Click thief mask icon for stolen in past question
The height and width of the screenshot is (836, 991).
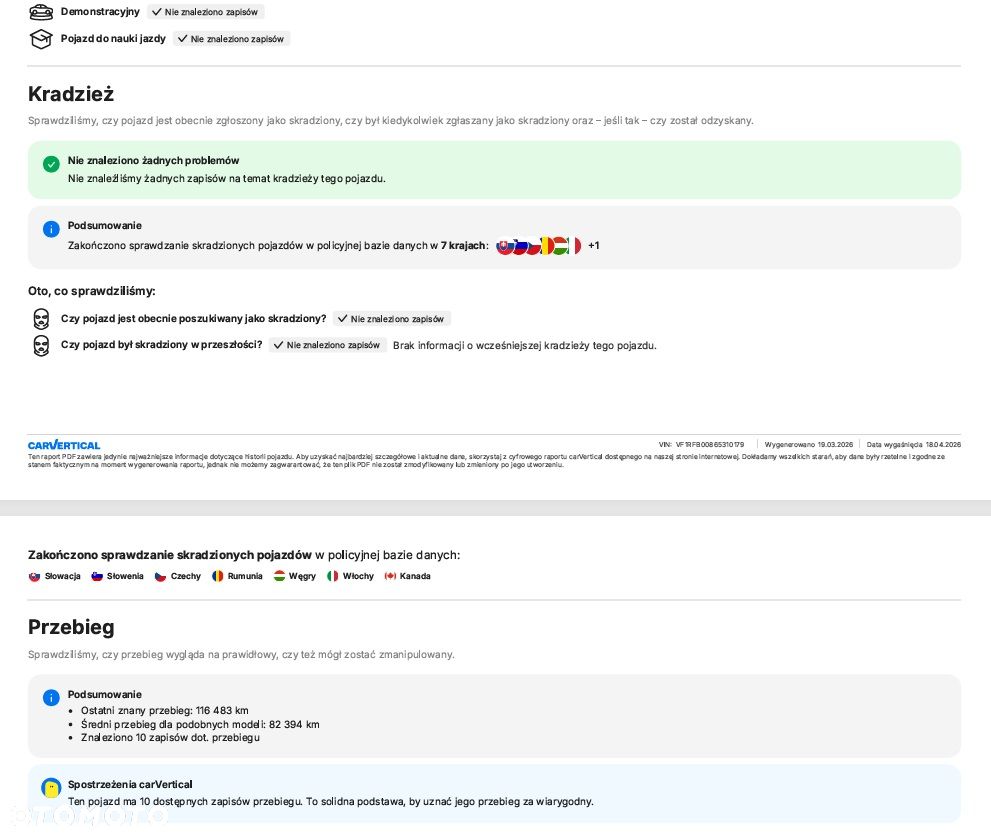(41, 346)
